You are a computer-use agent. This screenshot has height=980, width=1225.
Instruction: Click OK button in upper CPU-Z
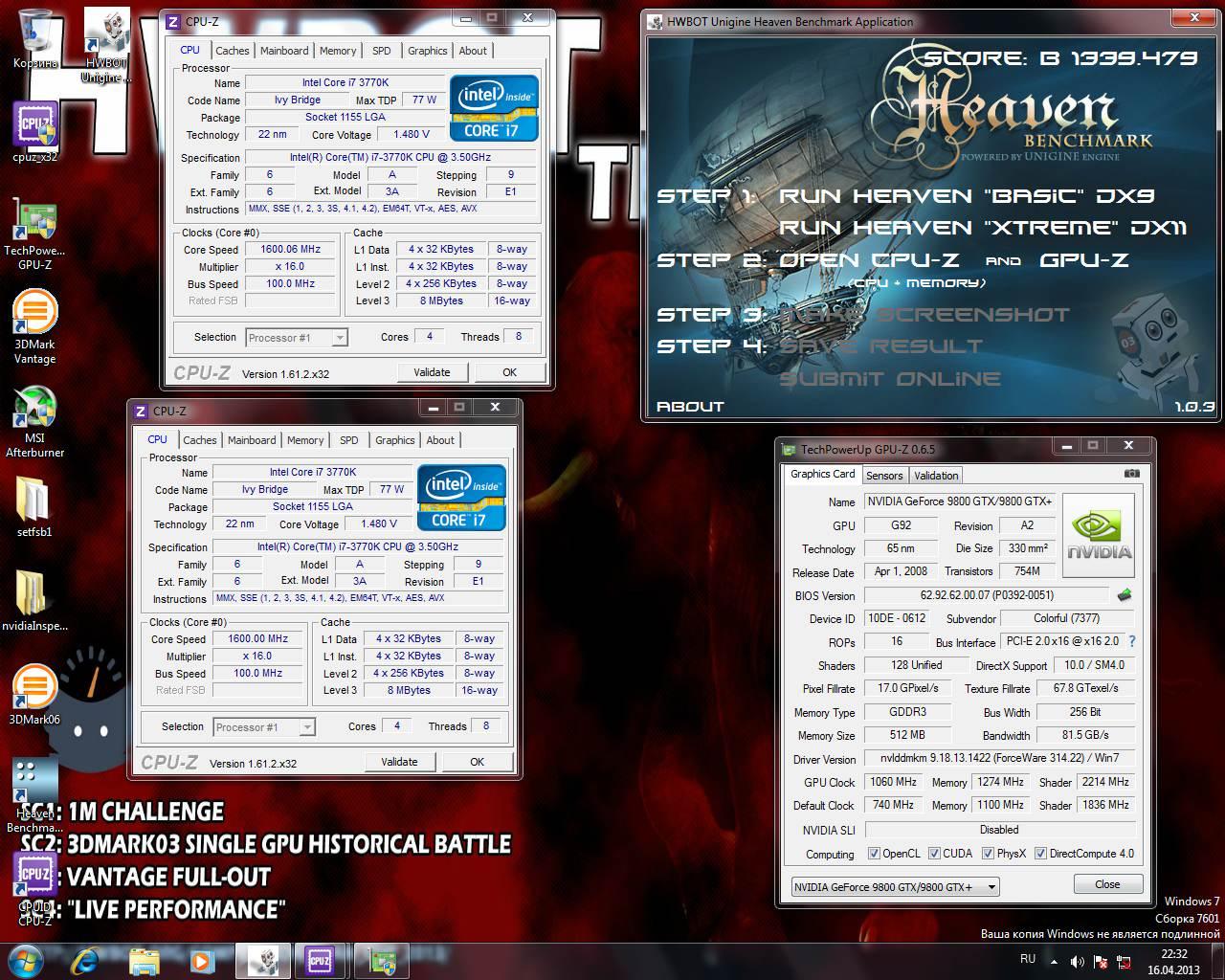coord(509,373)
